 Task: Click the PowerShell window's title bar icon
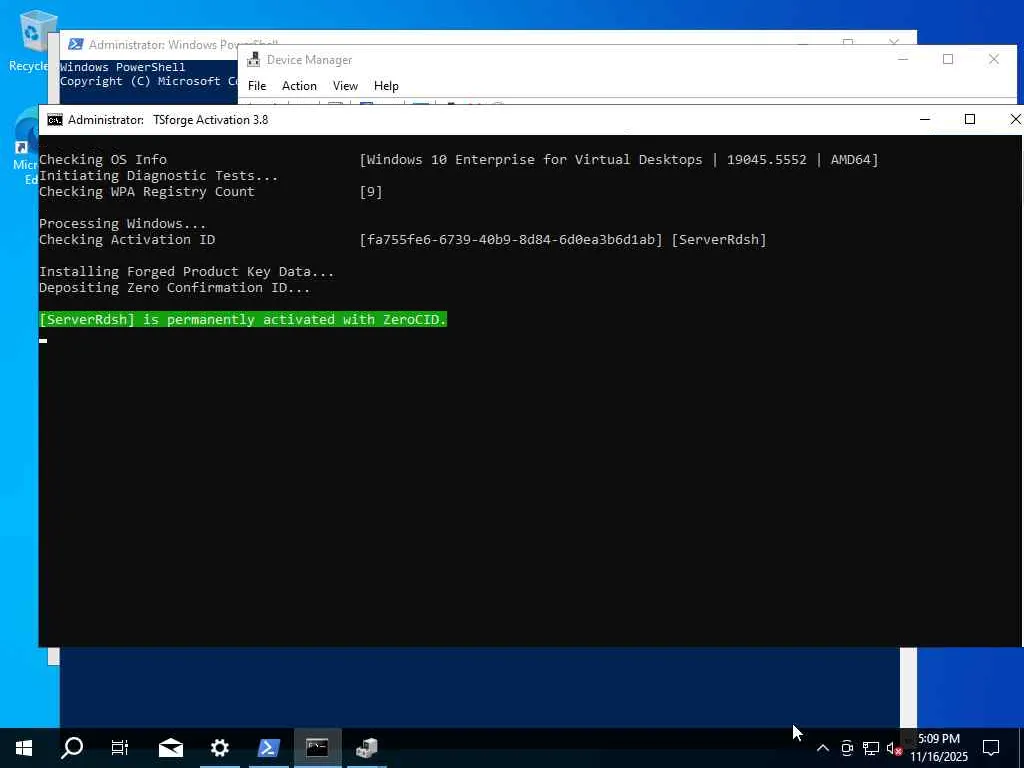click(x=76, y=44)
